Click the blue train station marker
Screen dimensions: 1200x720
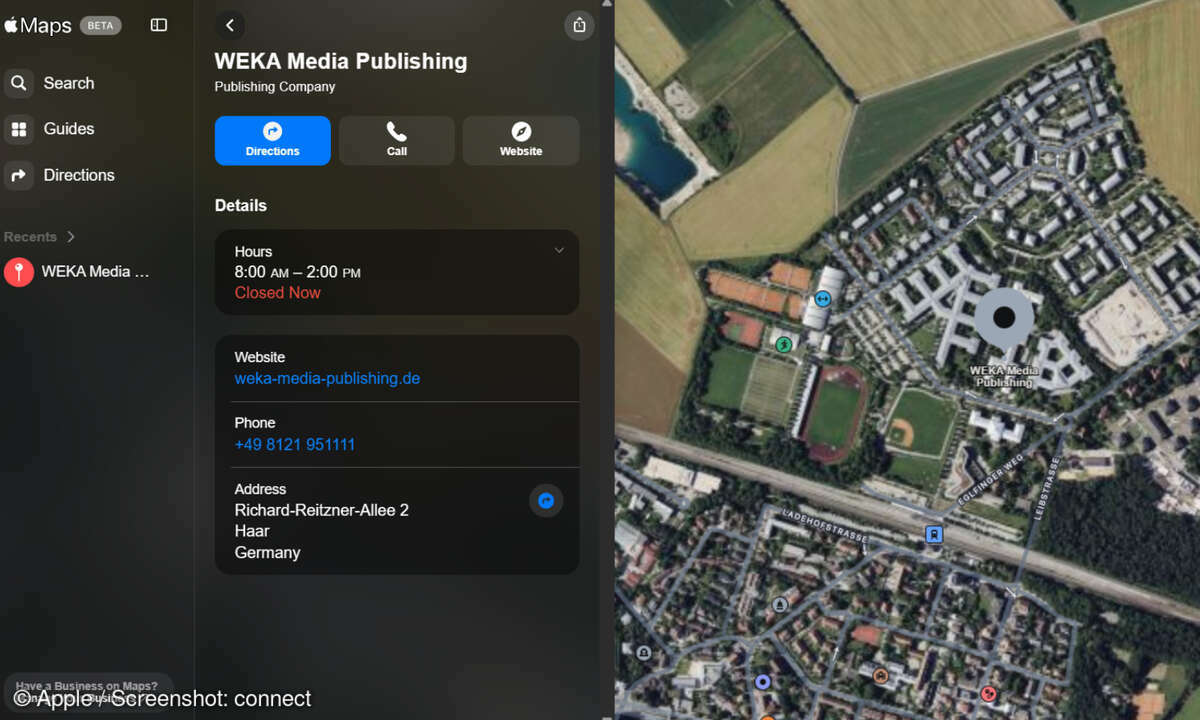tap(934, 534)
